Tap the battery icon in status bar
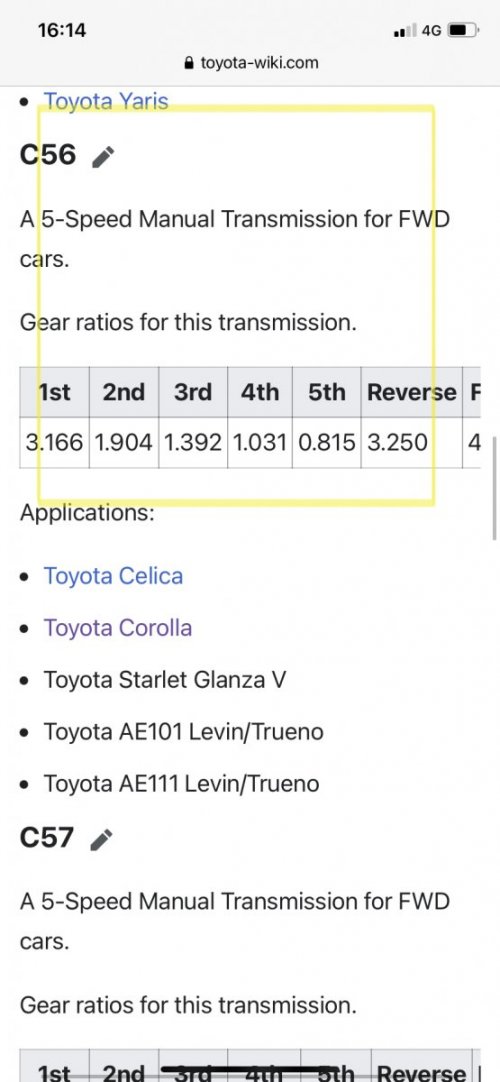 (462, 30)
